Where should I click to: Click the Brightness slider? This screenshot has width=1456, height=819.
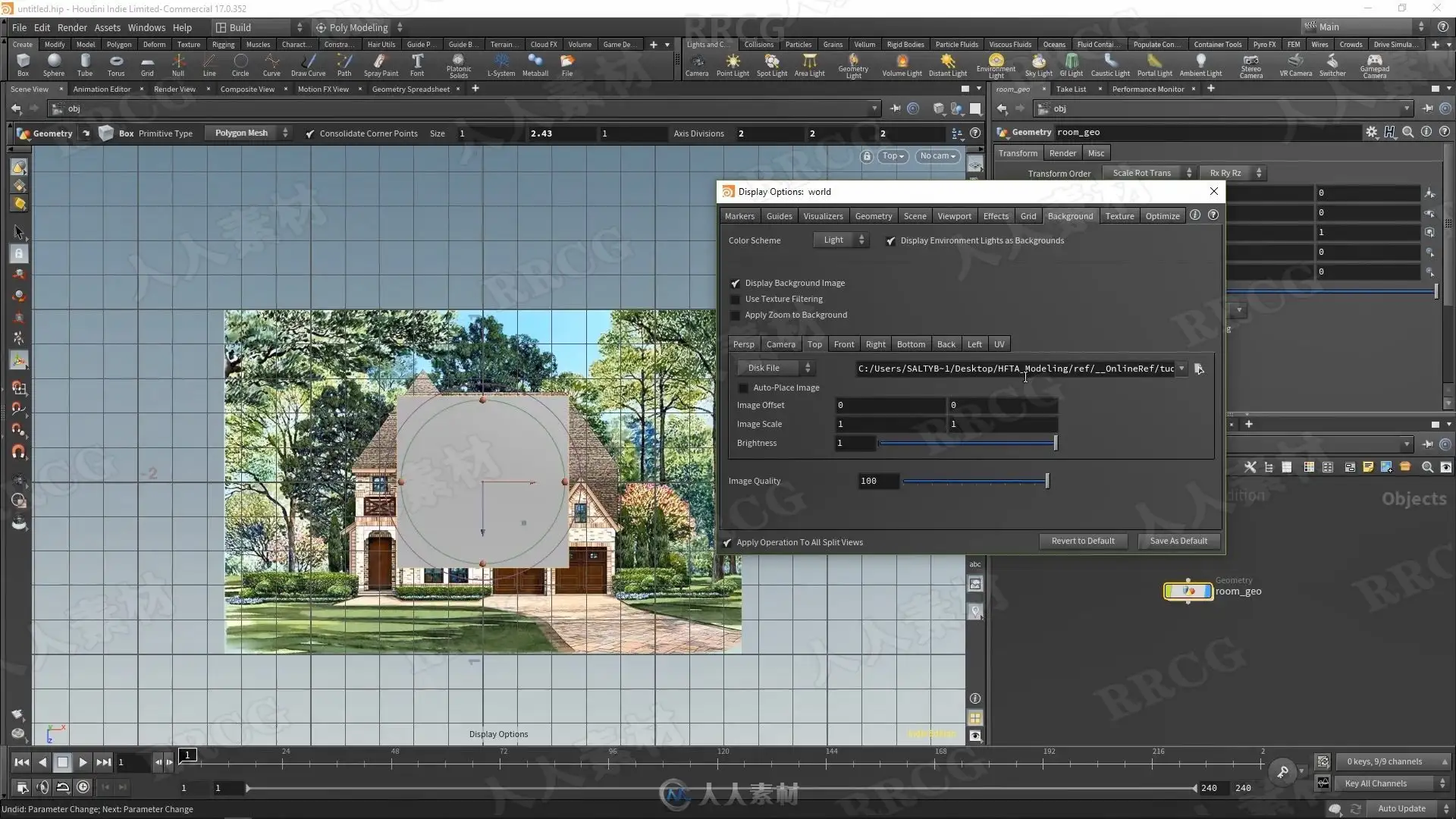967,443
